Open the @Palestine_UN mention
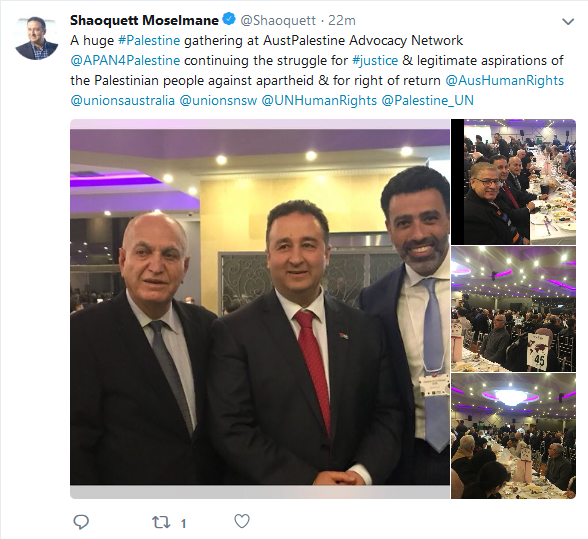588x539 pixels. (428, 101)
